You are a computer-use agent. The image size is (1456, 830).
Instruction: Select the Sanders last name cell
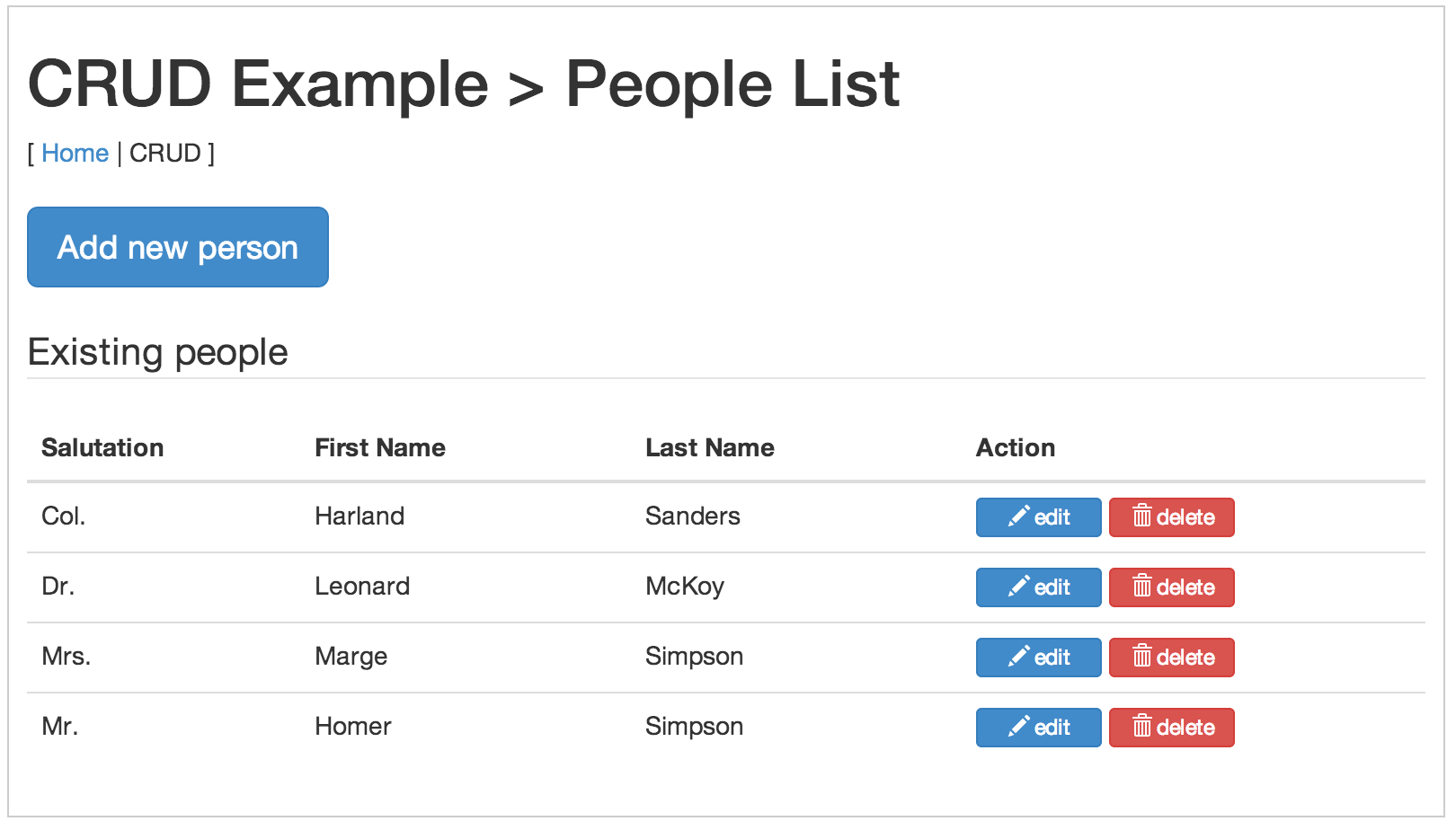[x=692, y=517]
